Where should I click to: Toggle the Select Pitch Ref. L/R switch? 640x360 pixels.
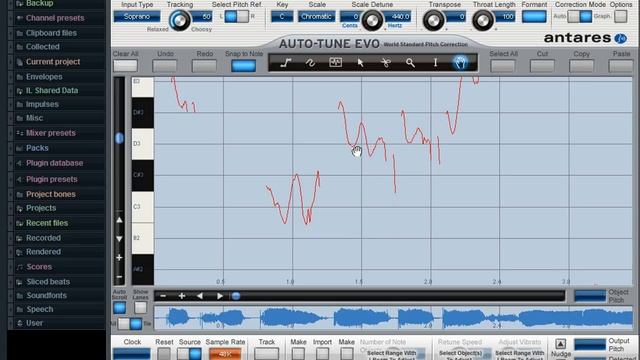(x=236, y=16)
